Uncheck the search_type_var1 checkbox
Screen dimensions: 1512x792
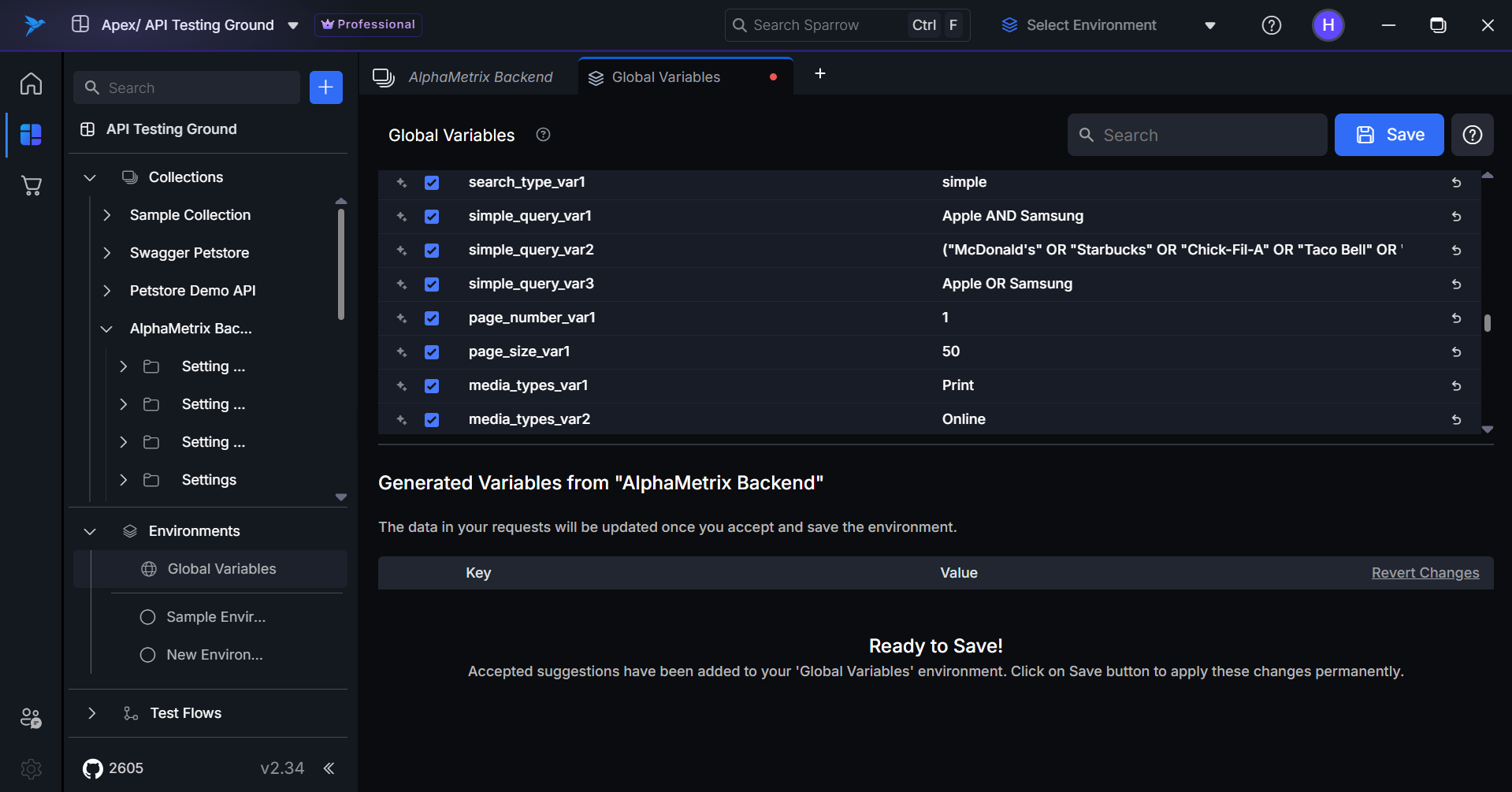[x=432, y=183]
